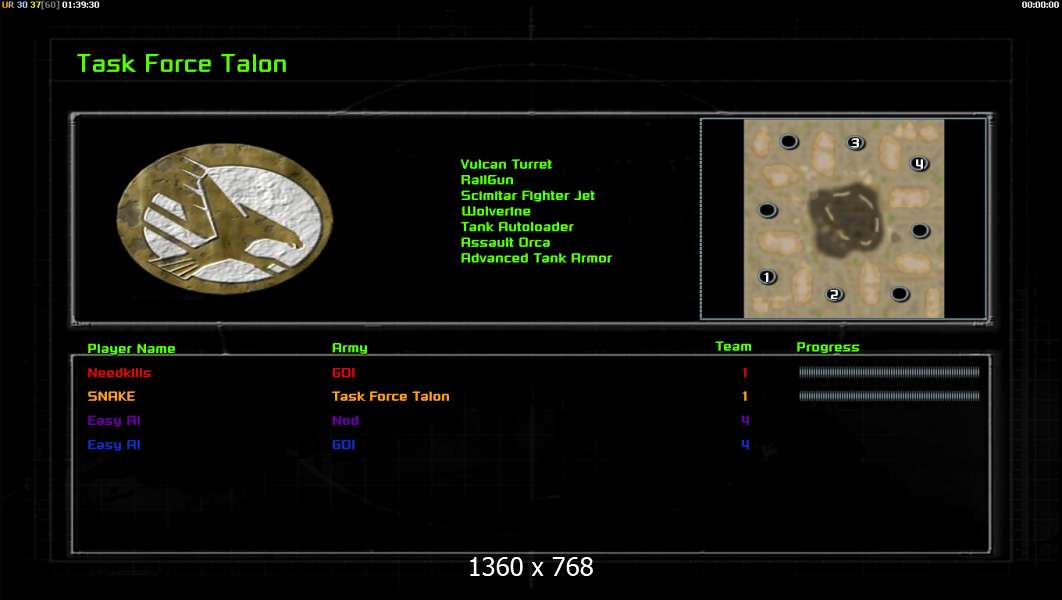Click SNAKE's Task Force Talon army label
The height and width of the screenshot is (600, 1062).
[390, 396]
